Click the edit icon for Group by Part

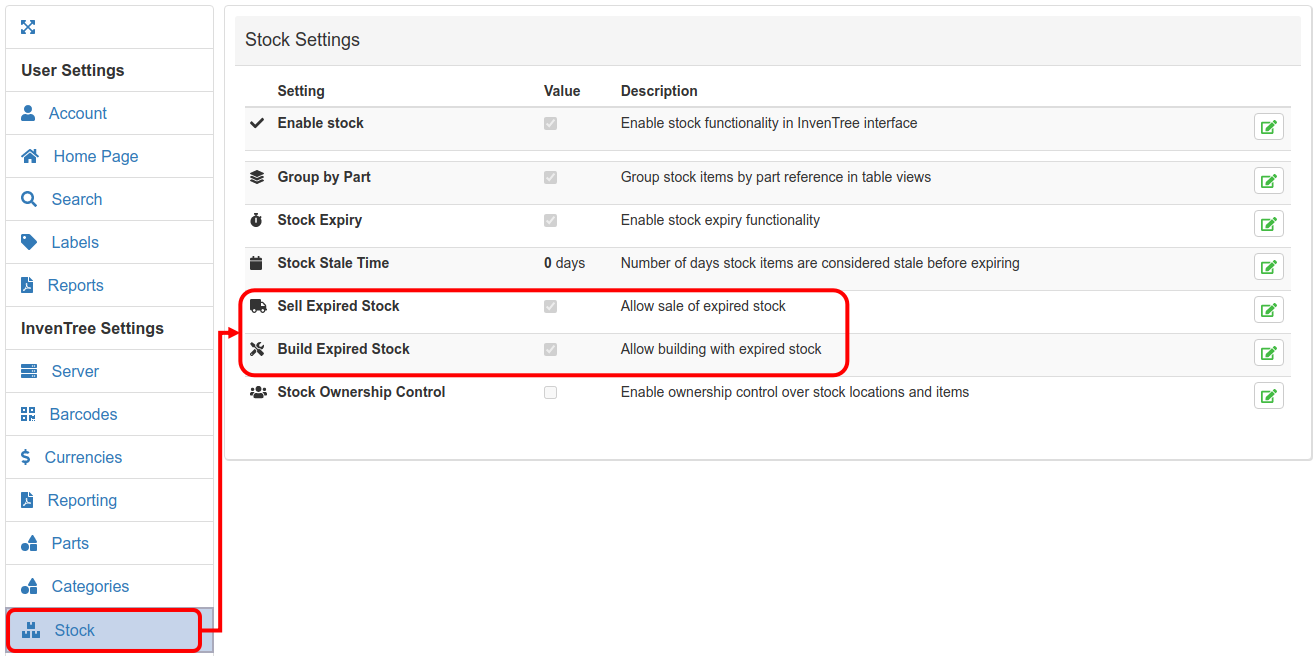click(x=1268, y=181)
